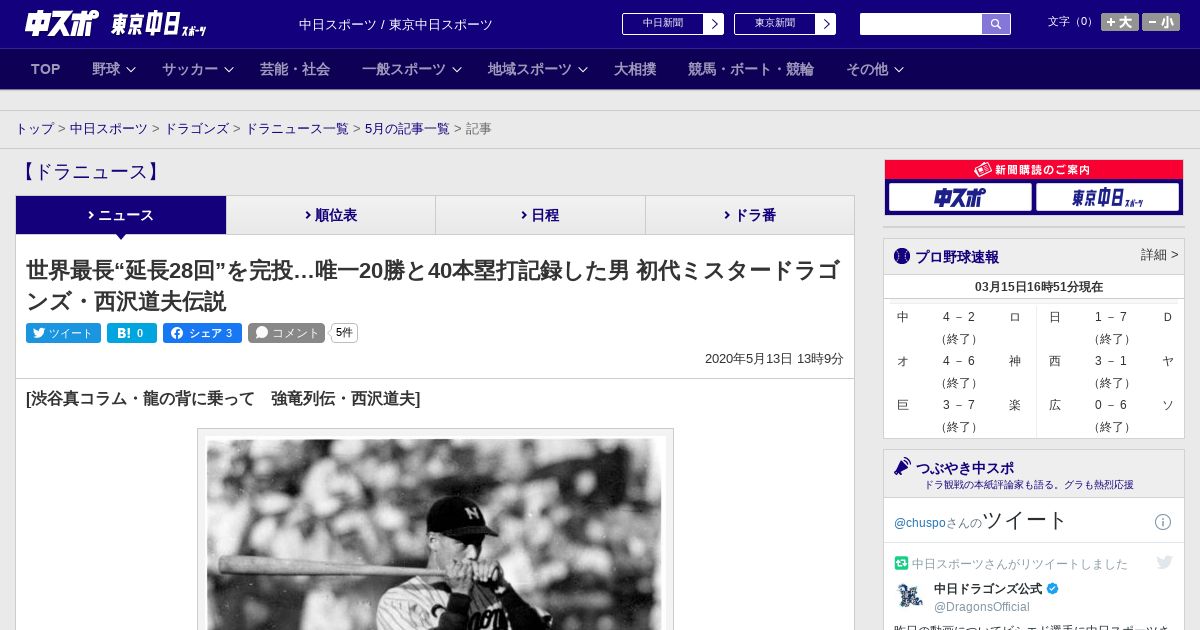Share on Facebook シェア button

pyautogui.click(x=203, y=333)
